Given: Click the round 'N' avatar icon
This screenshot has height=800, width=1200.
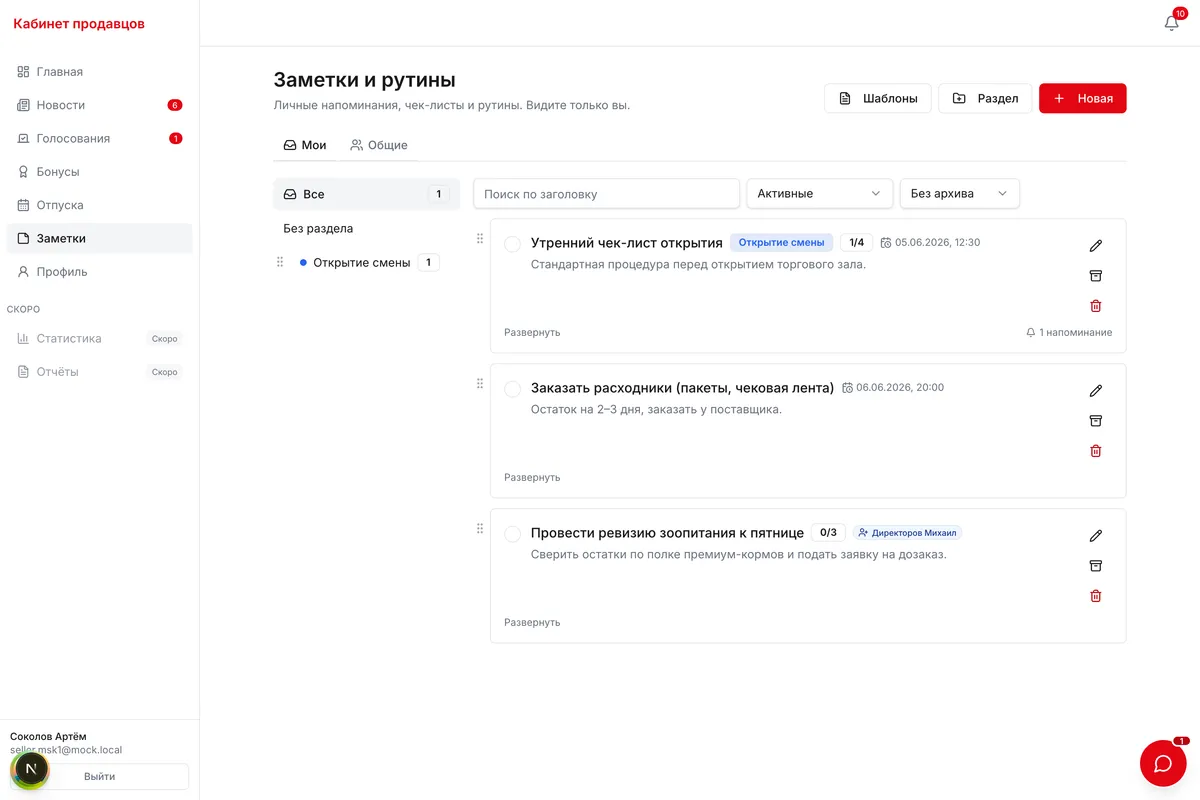Looking at the screenshot, I should click(30, 769).
